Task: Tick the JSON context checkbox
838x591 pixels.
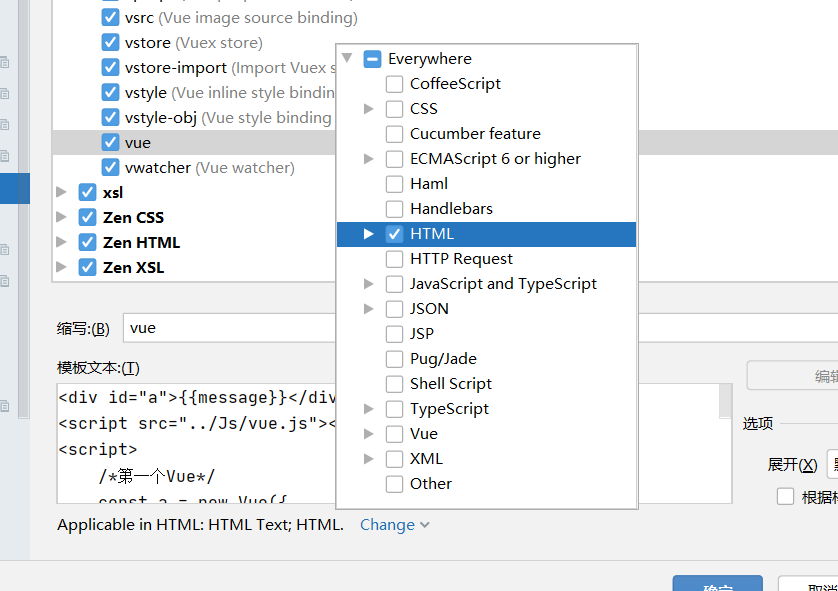Action: (395, 309)
